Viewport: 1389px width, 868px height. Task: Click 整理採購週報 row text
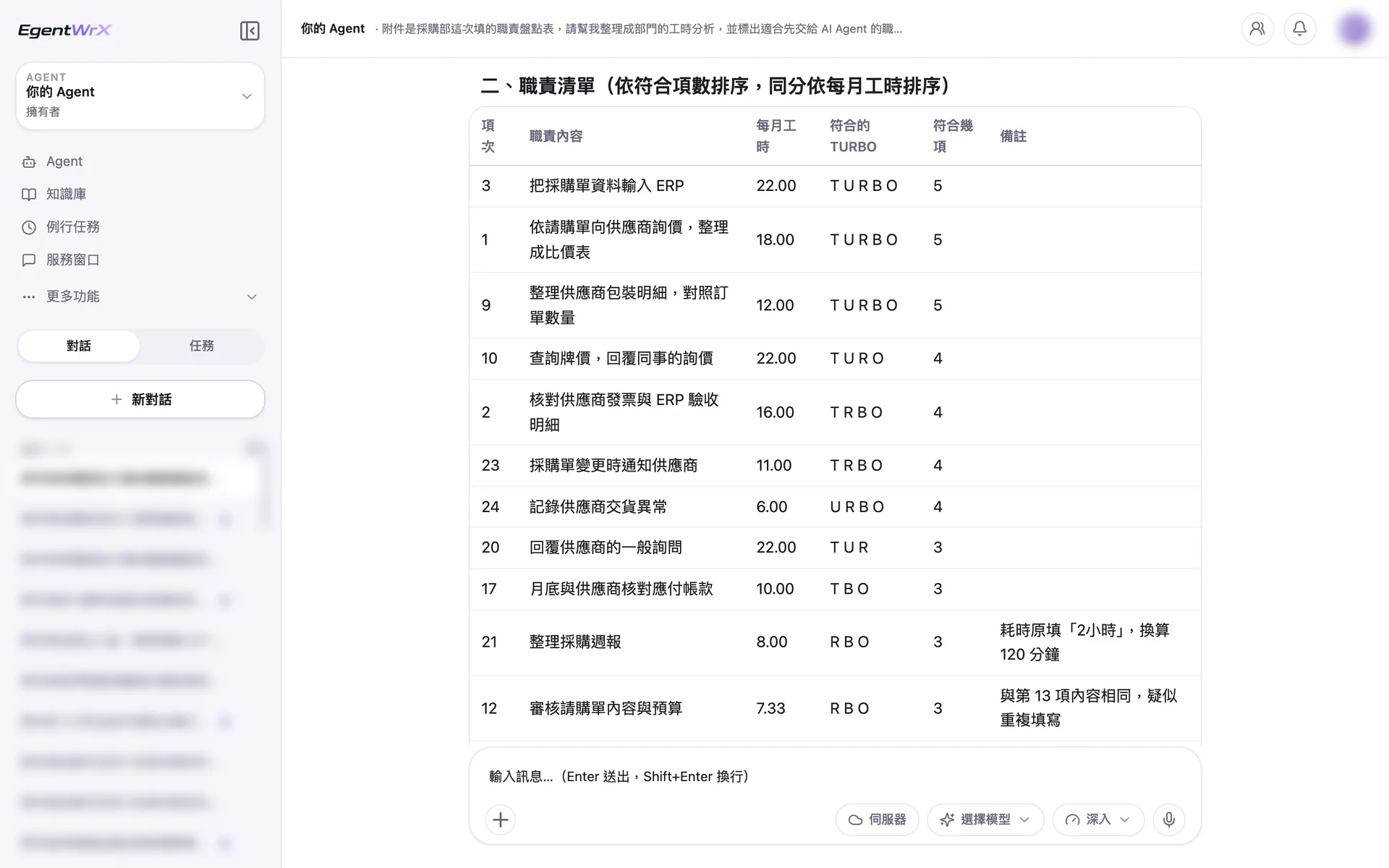click(x=575, y=642)
